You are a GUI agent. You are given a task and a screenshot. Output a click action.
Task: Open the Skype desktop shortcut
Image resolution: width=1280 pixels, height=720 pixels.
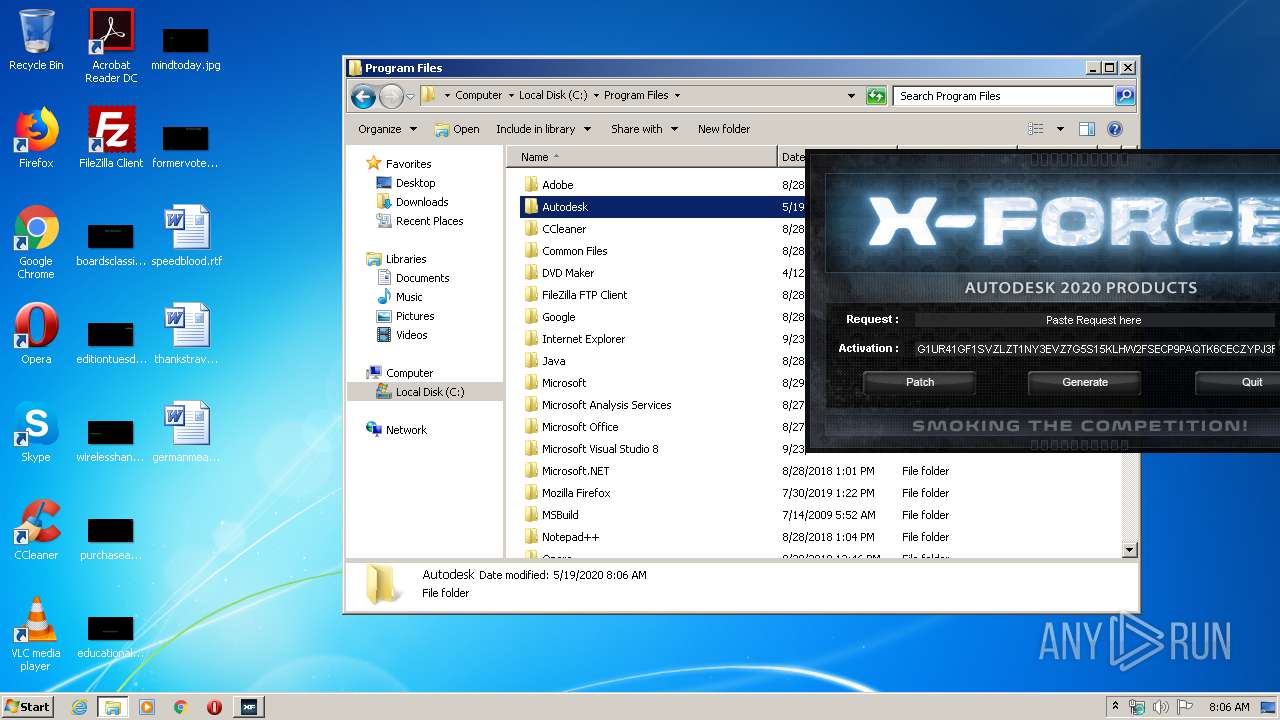(36, 432)
